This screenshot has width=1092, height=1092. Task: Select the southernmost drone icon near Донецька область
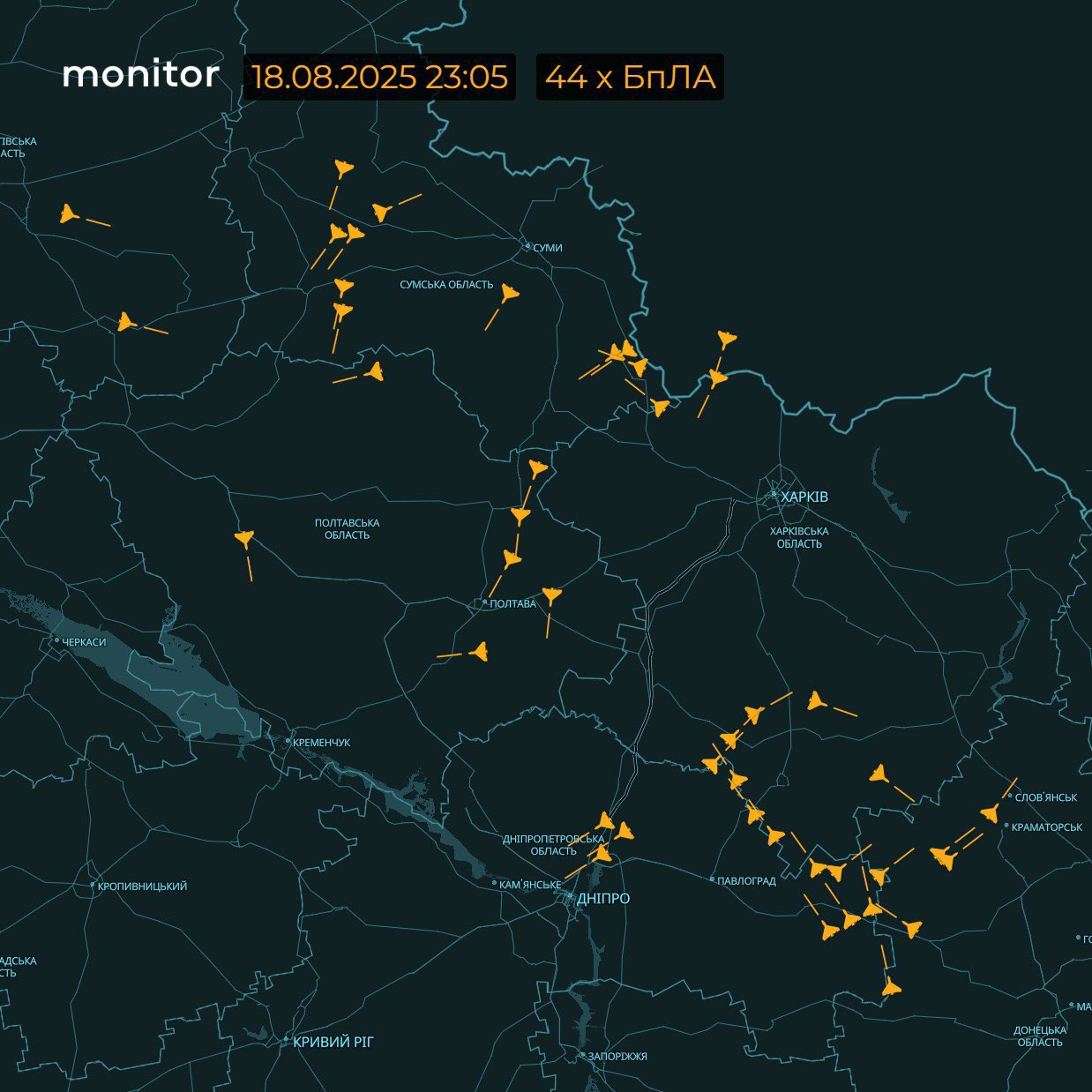coord(892,988)
